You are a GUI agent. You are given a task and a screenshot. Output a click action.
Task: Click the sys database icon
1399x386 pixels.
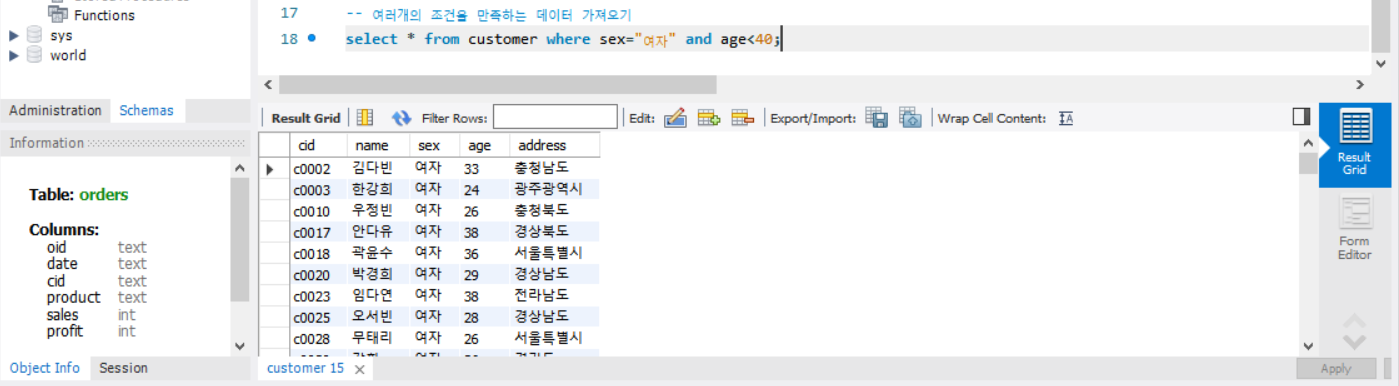[x=35, y=35]
